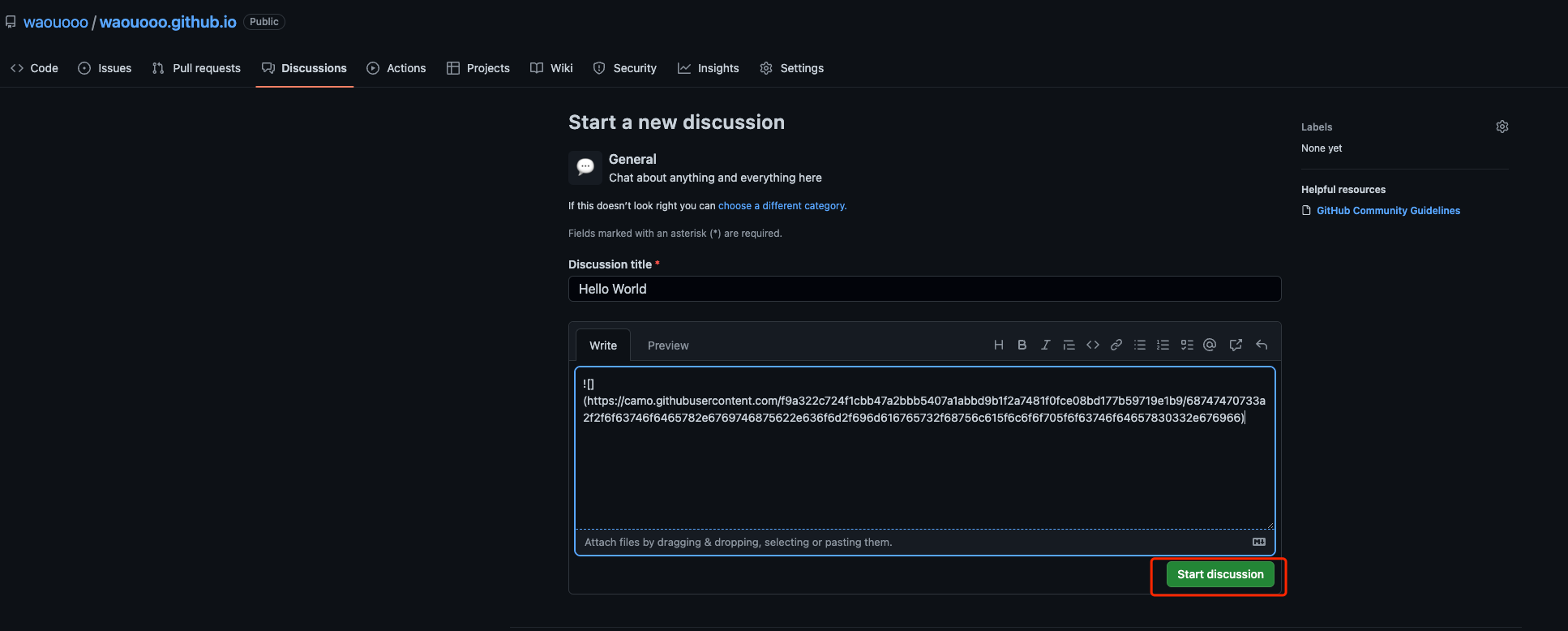The height and width of the screenshot is (631, 1568).
Task: Focus the discussion body text area
Action: (x=925, y=448)
